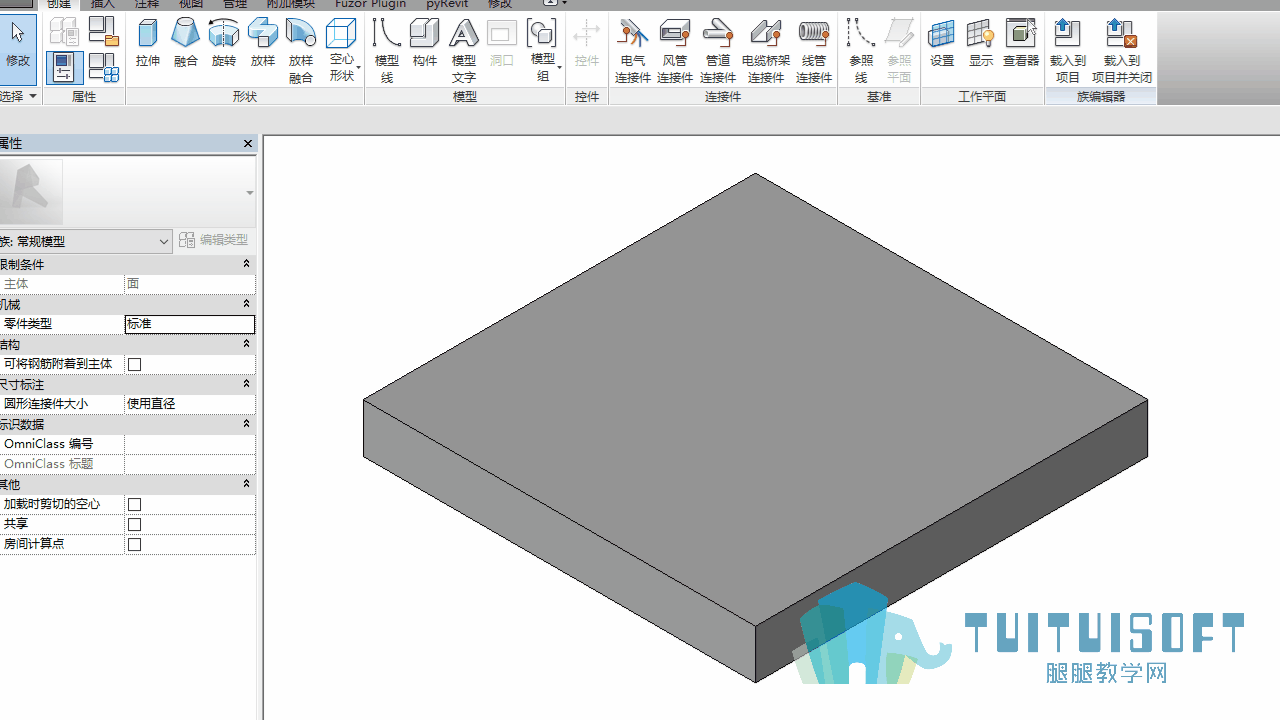This screenshot has height=720, width=1280.
Task: Click the 圆形连接件大小 value 使用直径
Action: [190, 404]
